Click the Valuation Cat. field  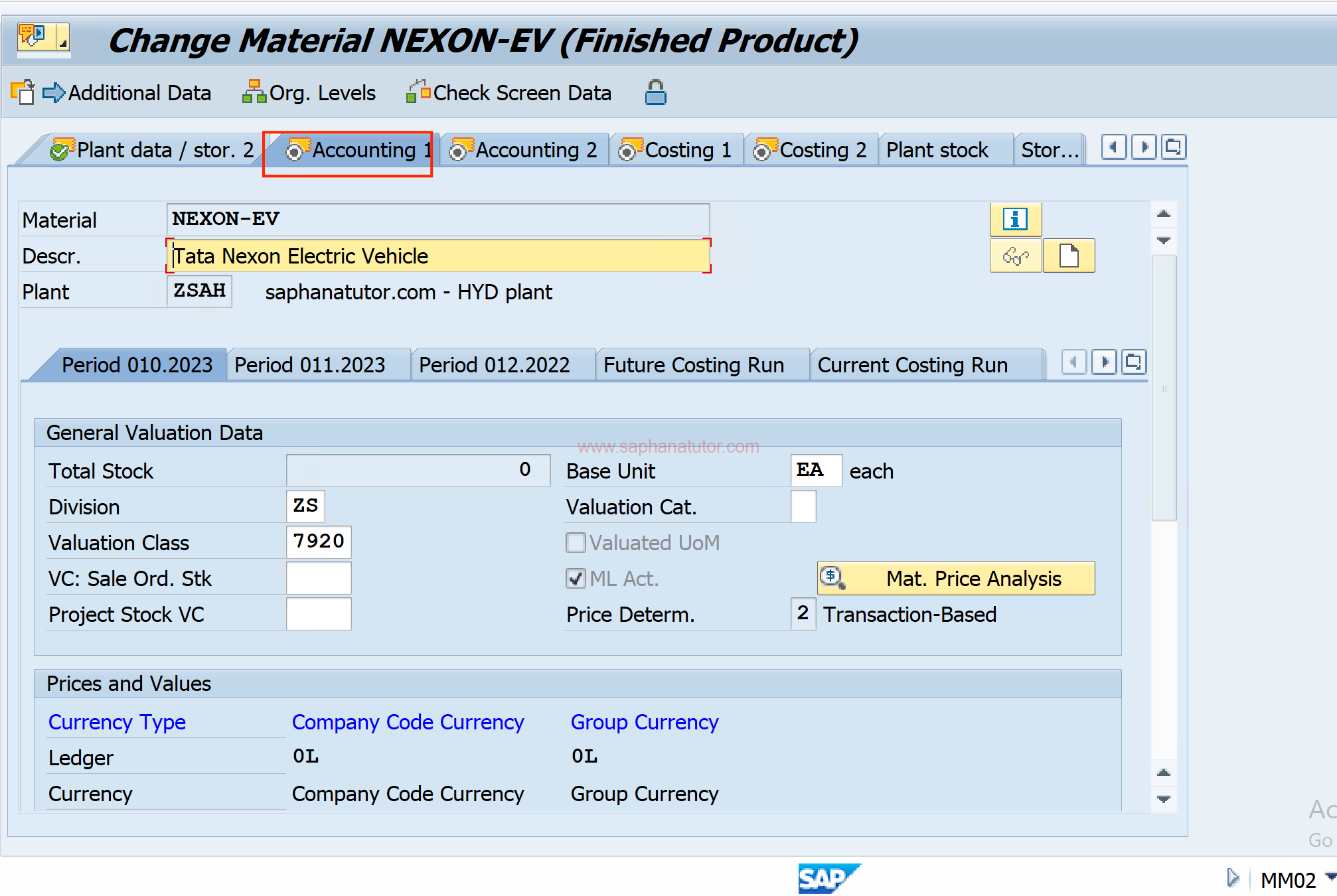coord(803,506)
